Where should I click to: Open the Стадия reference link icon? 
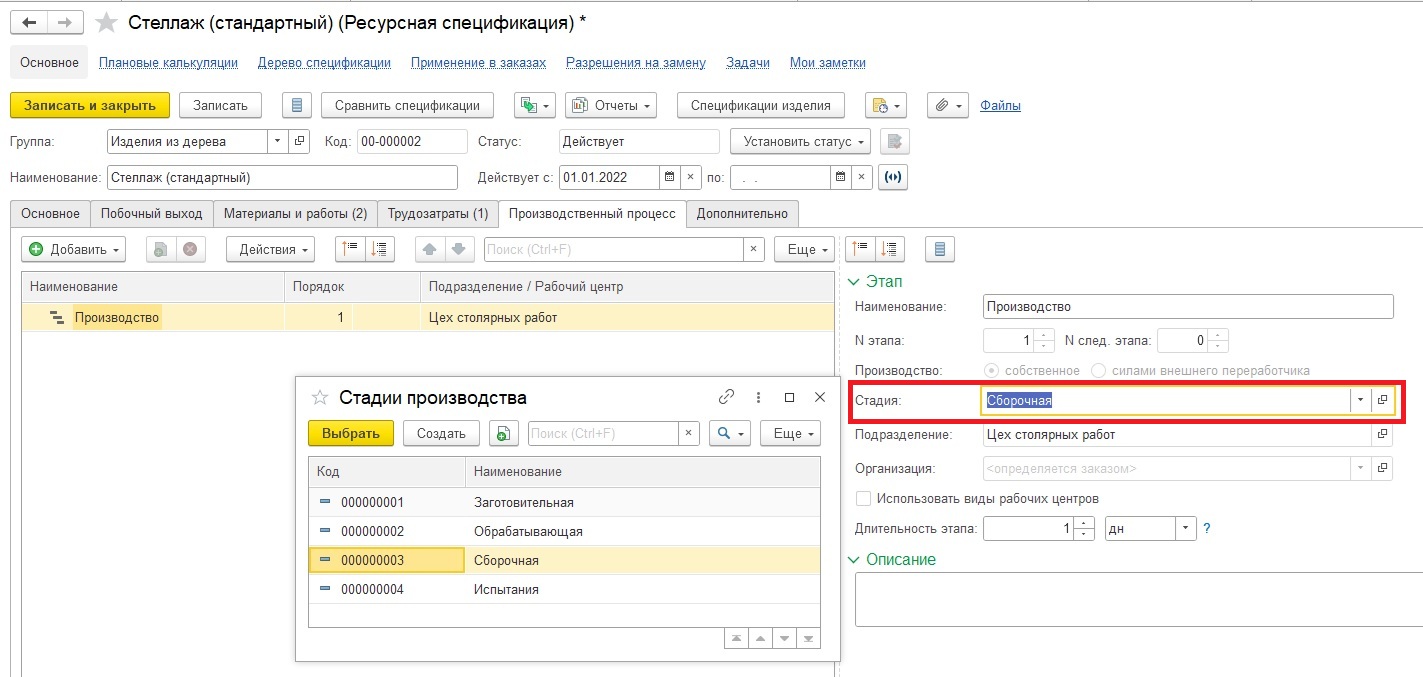(x=1382, y=400)
